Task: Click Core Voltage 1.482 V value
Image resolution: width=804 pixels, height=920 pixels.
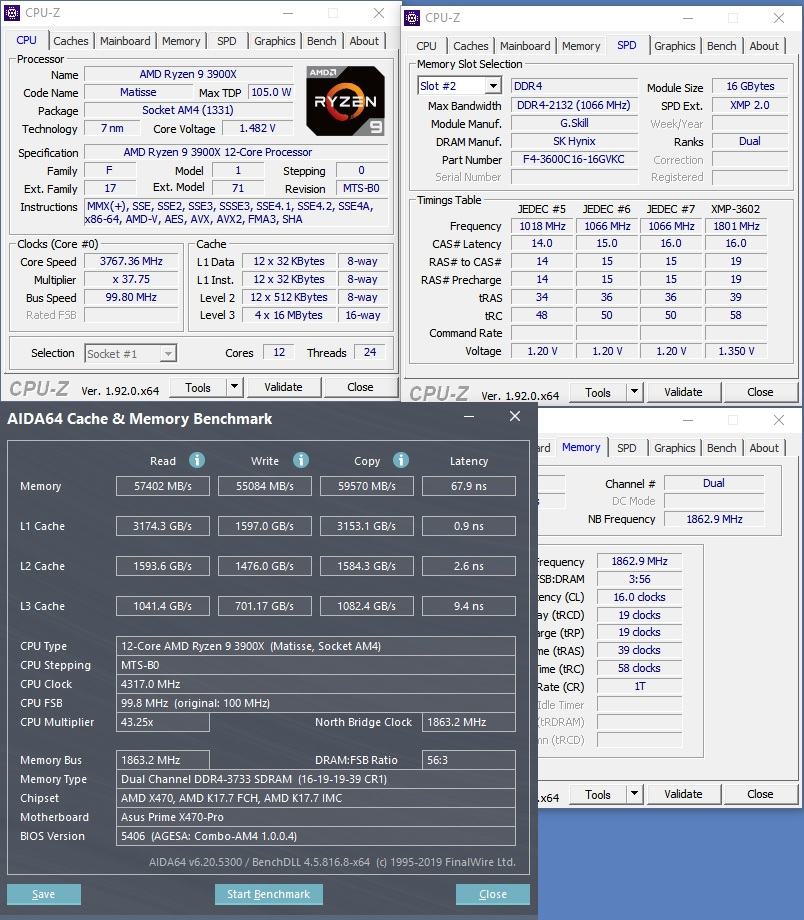Action: coord(257,128)
